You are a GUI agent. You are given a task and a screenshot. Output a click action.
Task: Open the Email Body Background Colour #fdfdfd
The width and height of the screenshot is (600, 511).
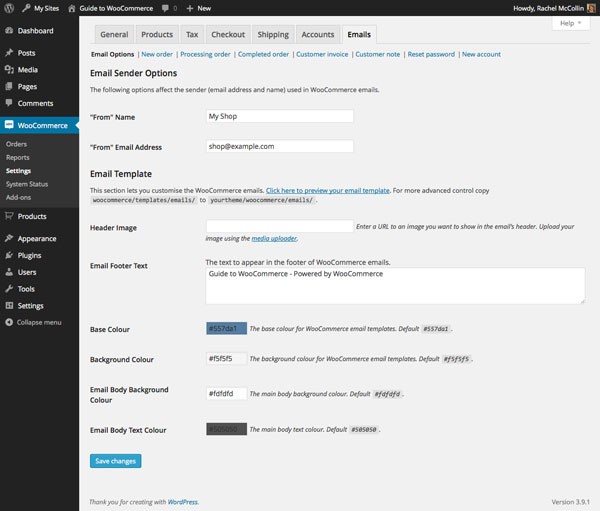coord(227,393)
